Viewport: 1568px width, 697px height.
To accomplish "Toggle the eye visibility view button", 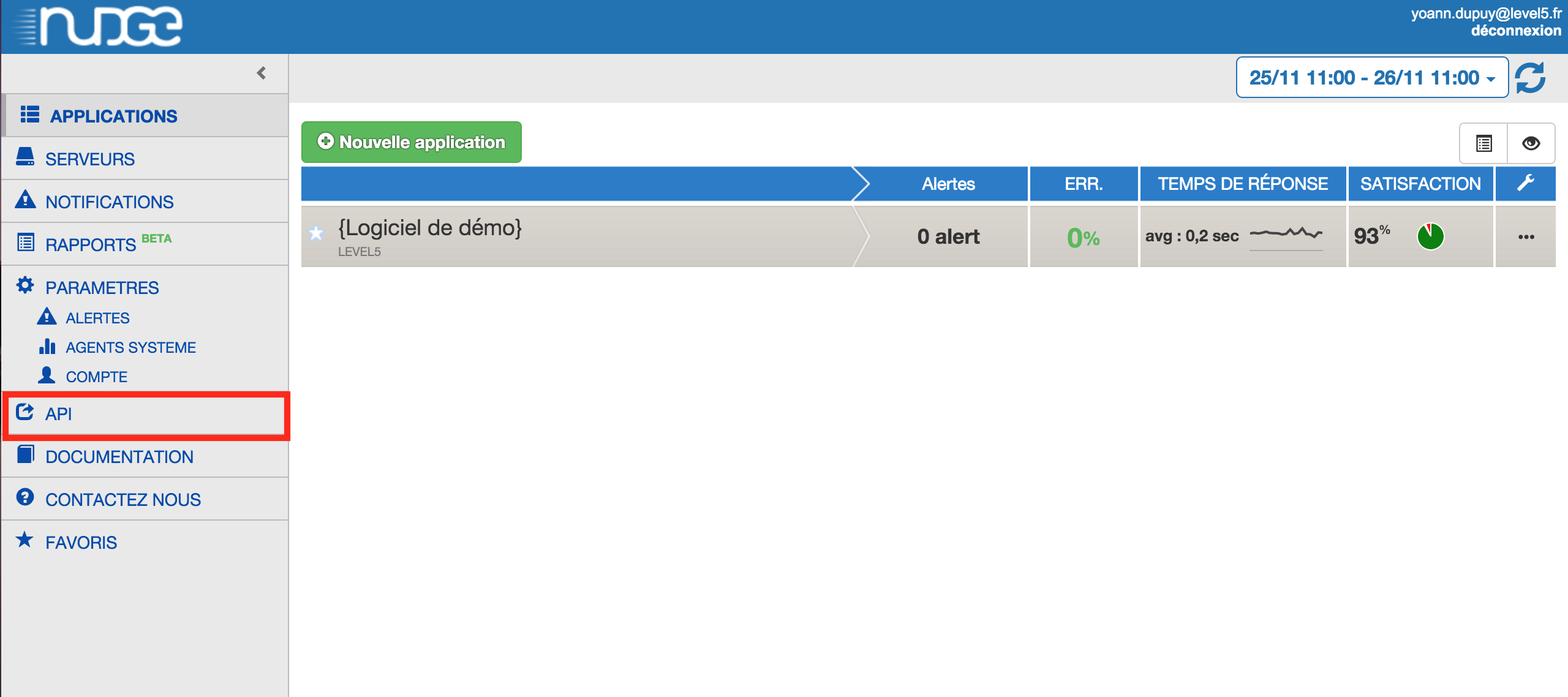I will click(1531, 143).
